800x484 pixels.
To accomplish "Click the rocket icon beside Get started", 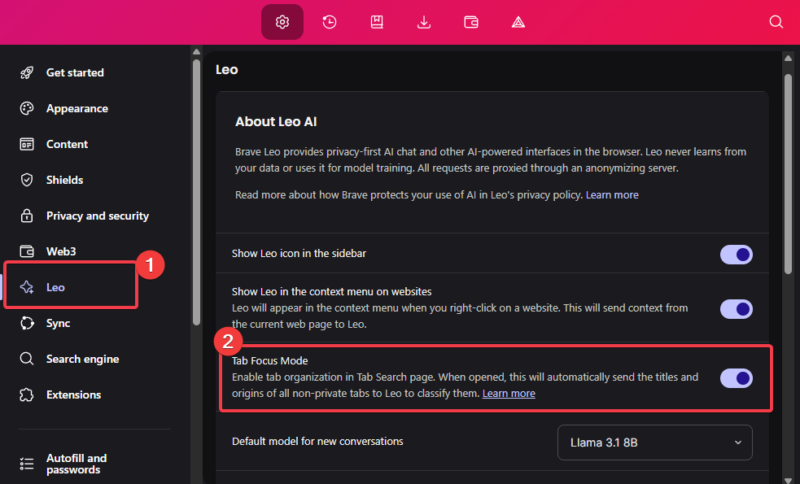I will pos(27,72).
